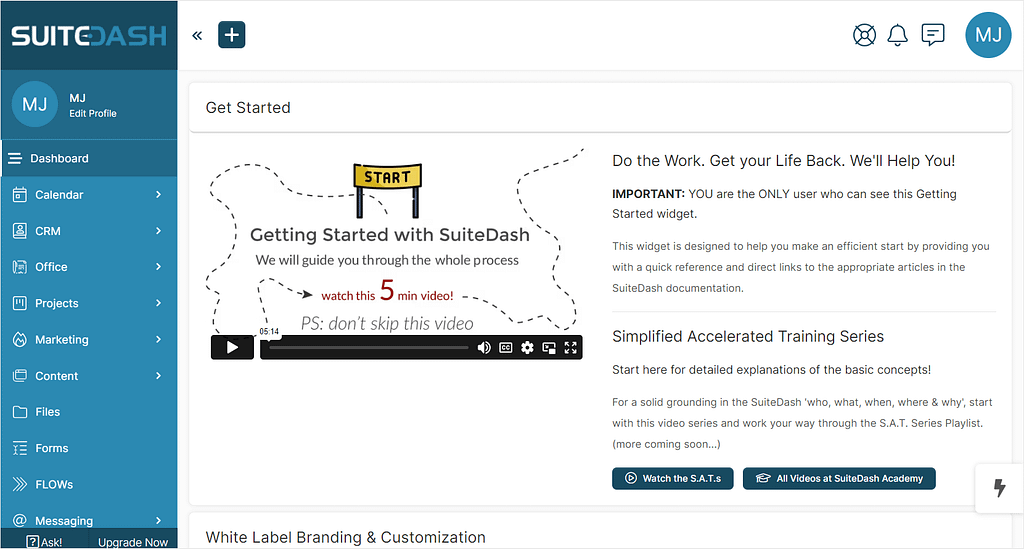
Task: Click the Dashboard hamburger icon
Action: pyautogui.click(x=15, y=159)
